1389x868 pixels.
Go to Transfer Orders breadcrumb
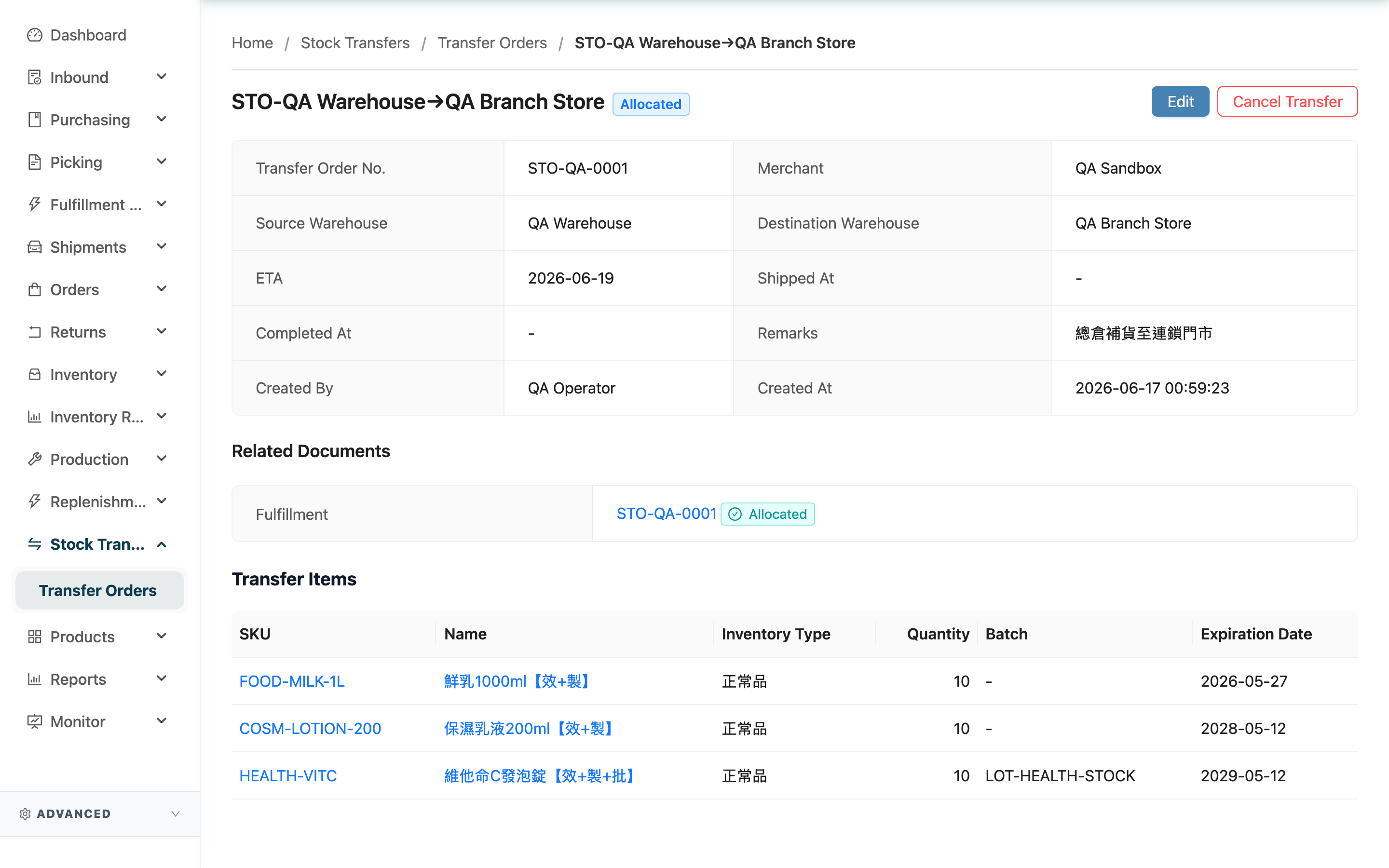492,43
